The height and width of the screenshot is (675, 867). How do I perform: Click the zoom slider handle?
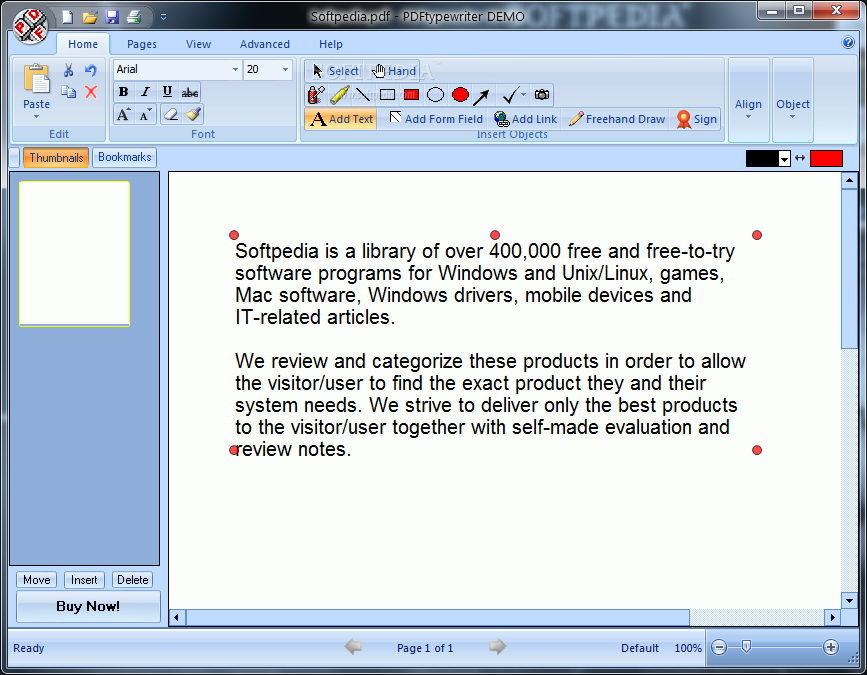click(x=746, y=646)
